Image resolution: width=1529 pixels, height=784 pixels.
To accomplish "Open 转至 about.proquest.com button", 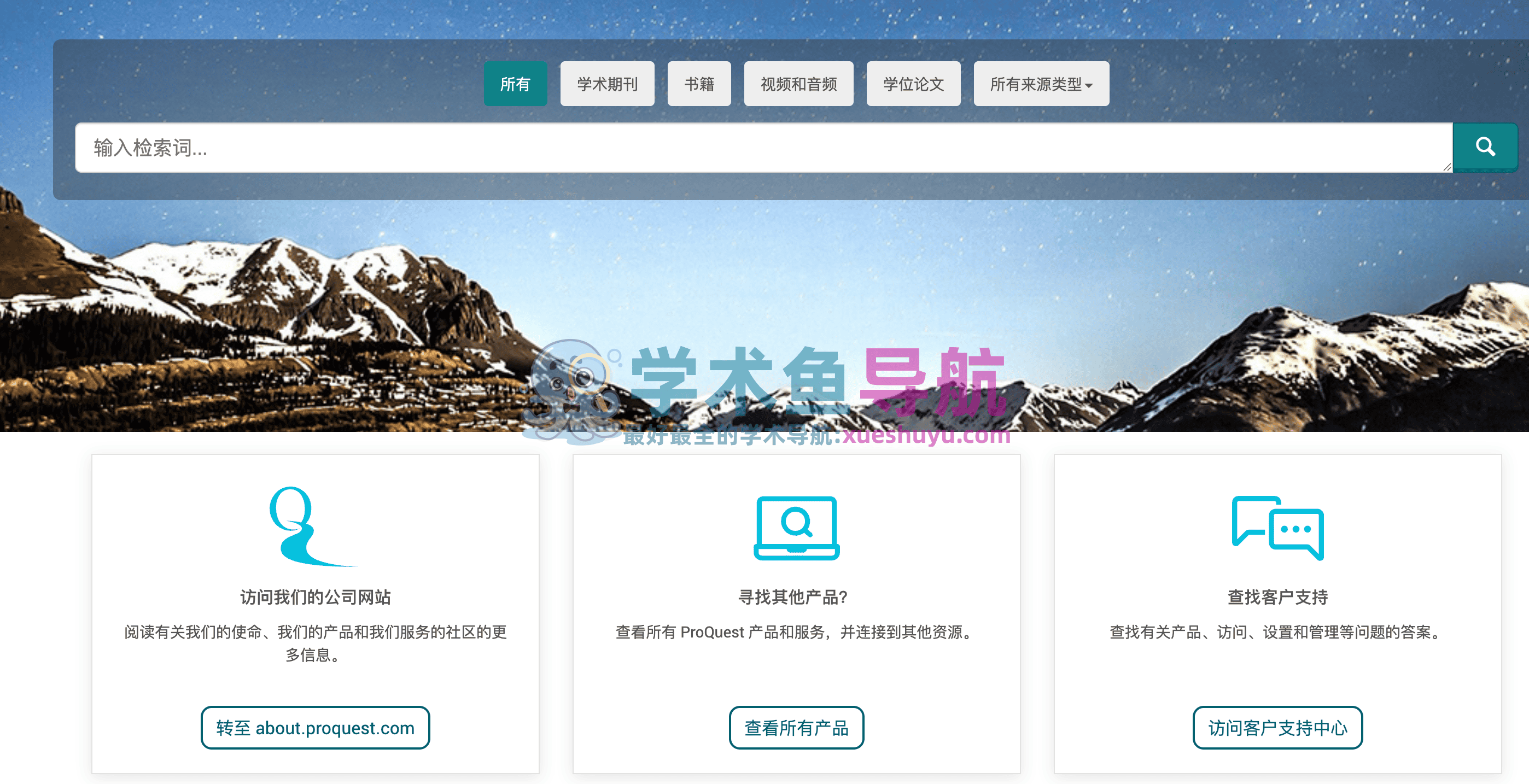I will point(315,728).
